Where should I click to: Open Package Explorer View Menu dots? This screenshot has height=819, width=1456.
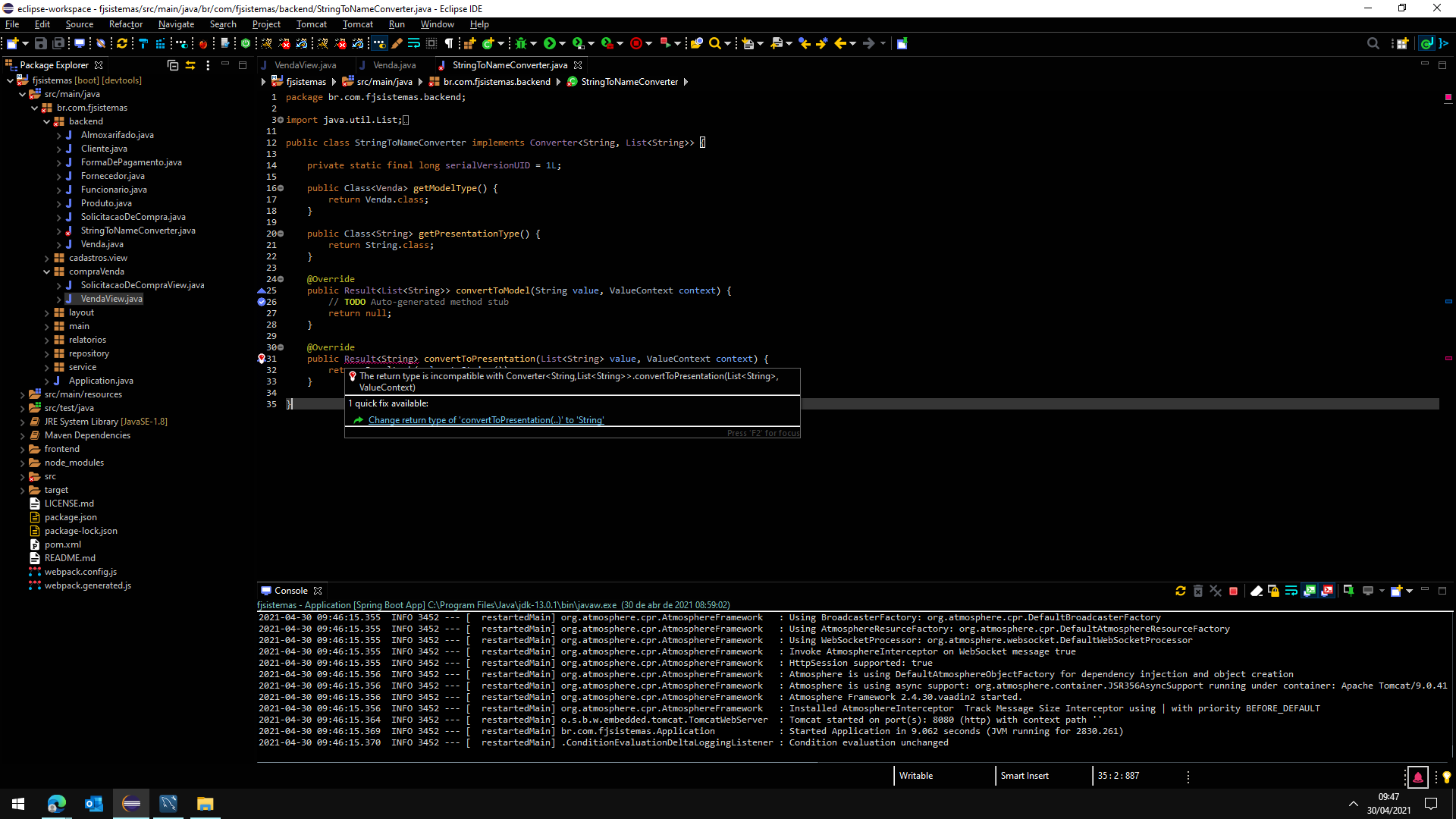[208, 65]
